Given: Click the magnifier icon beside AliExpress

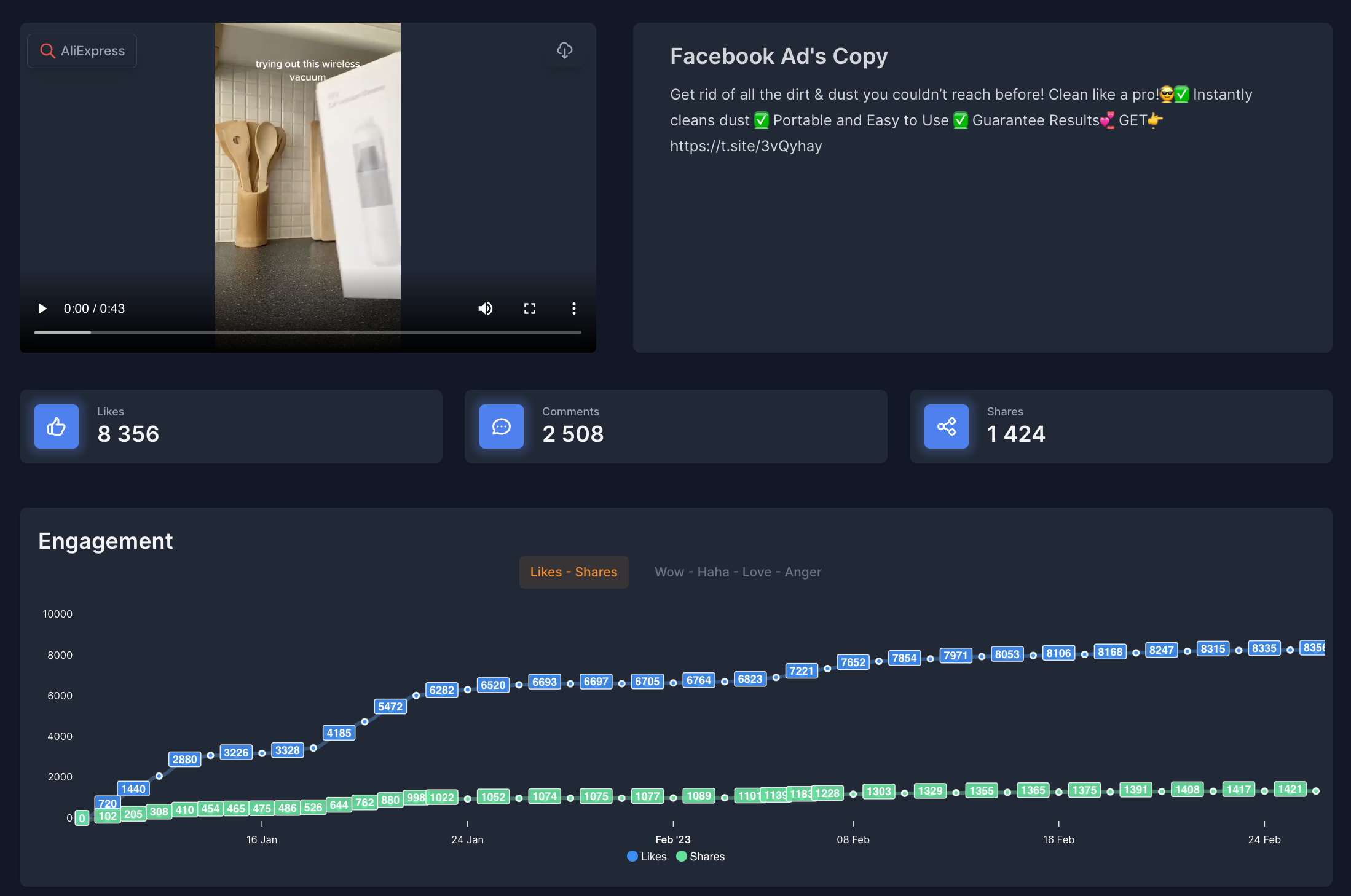Looking at the screenshot, I should [x=47, y=51].
